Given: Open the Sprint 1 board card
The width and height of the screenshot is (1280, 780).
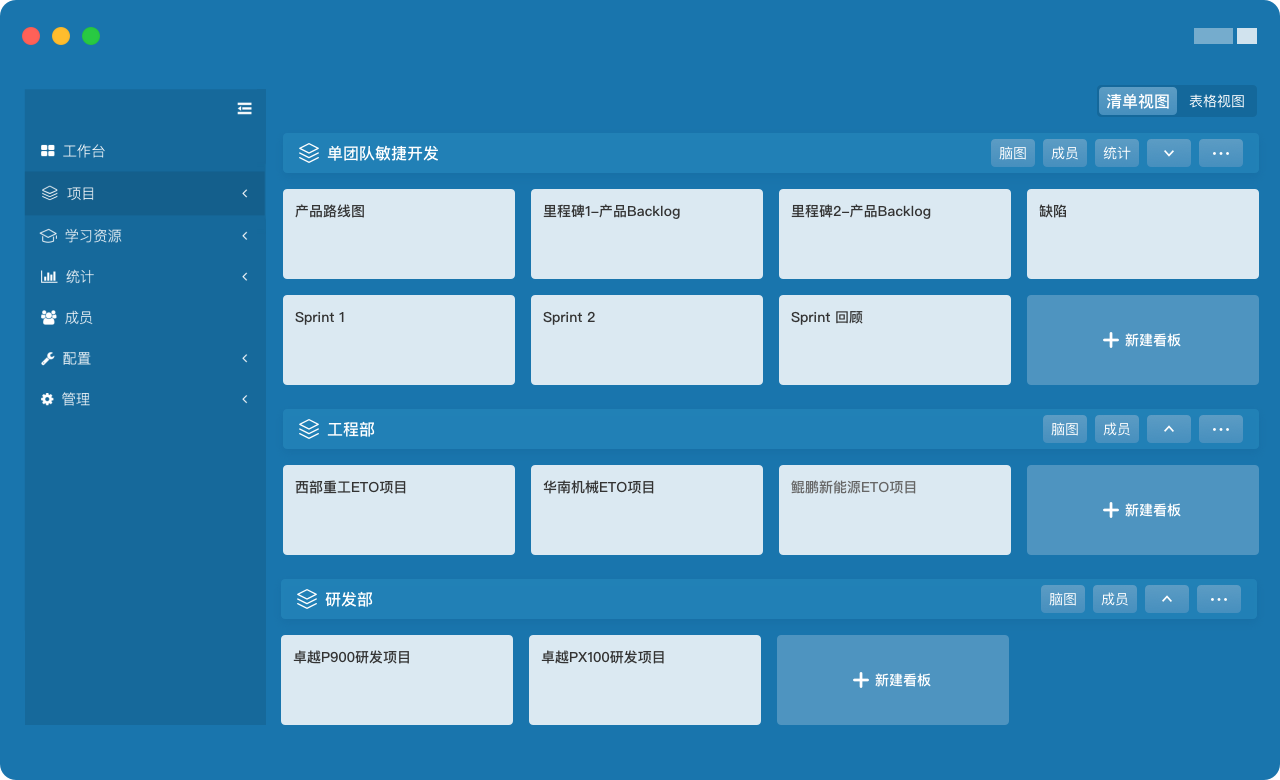Looking at the screenshot, I should 398,340.
